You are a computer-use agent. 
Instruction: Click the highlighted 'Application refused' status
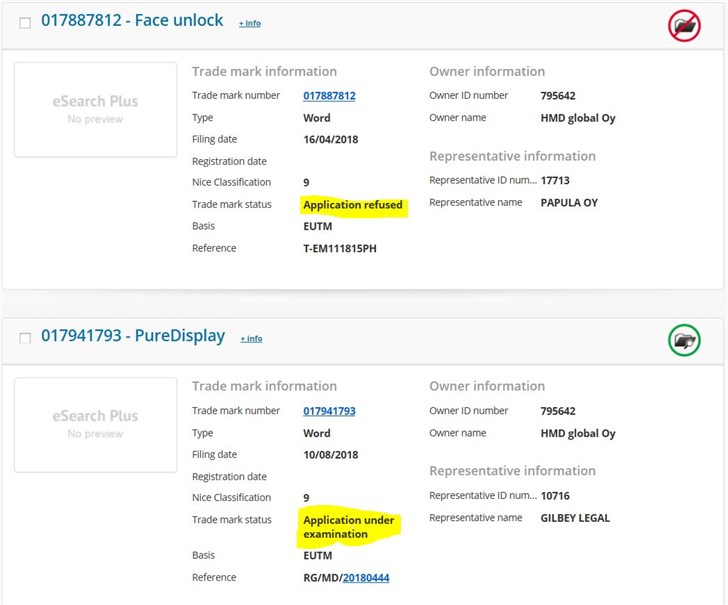point(353,205)
